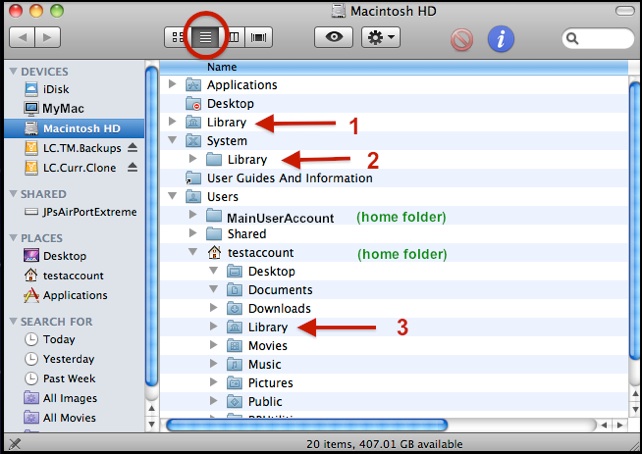The height and width of the screenshot is (454, 642).
Task: Go forward with the right arrow button
Action: pyautogui.click(x=47, y=38)
